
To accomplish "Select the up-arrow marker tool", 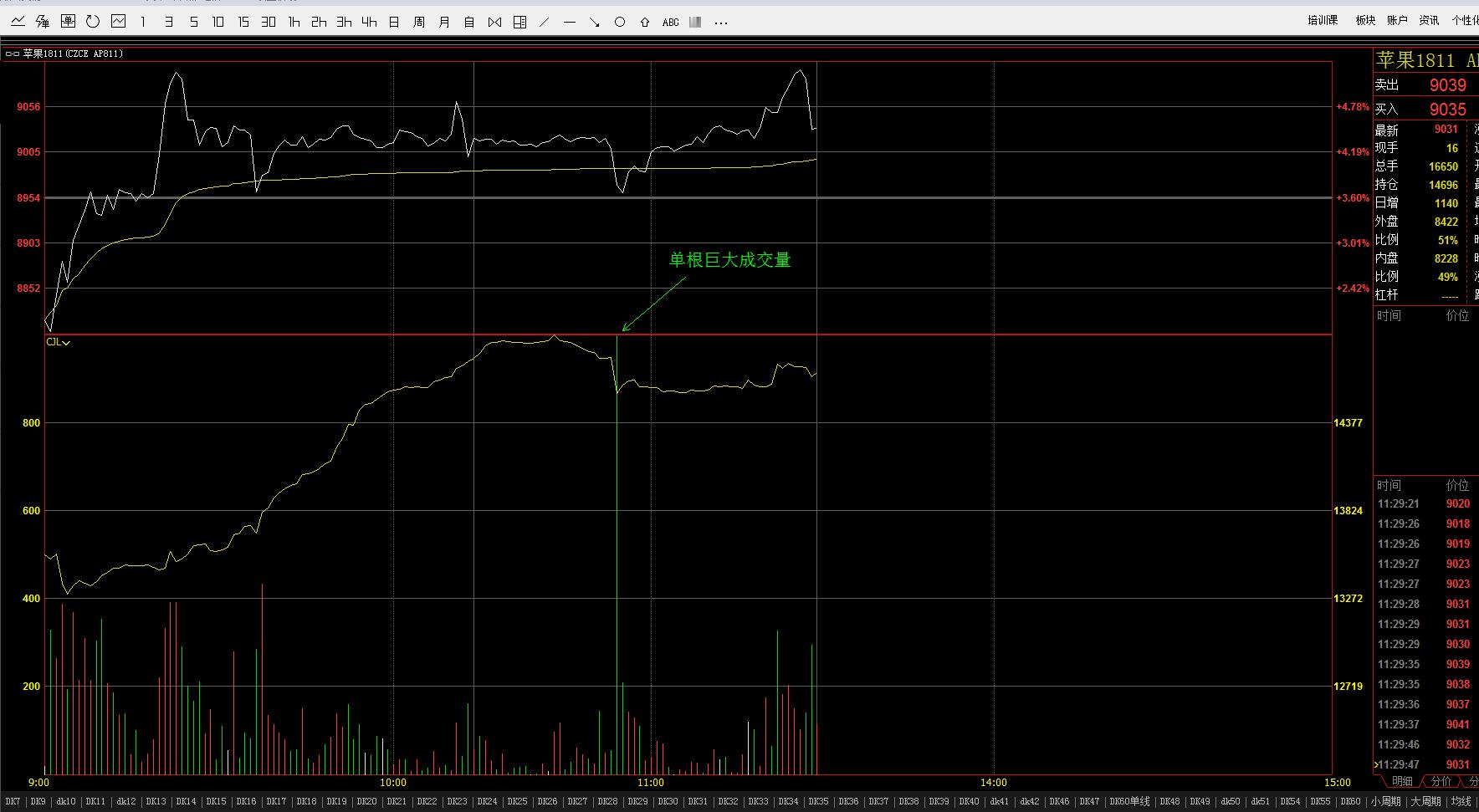I will [645, 23].
